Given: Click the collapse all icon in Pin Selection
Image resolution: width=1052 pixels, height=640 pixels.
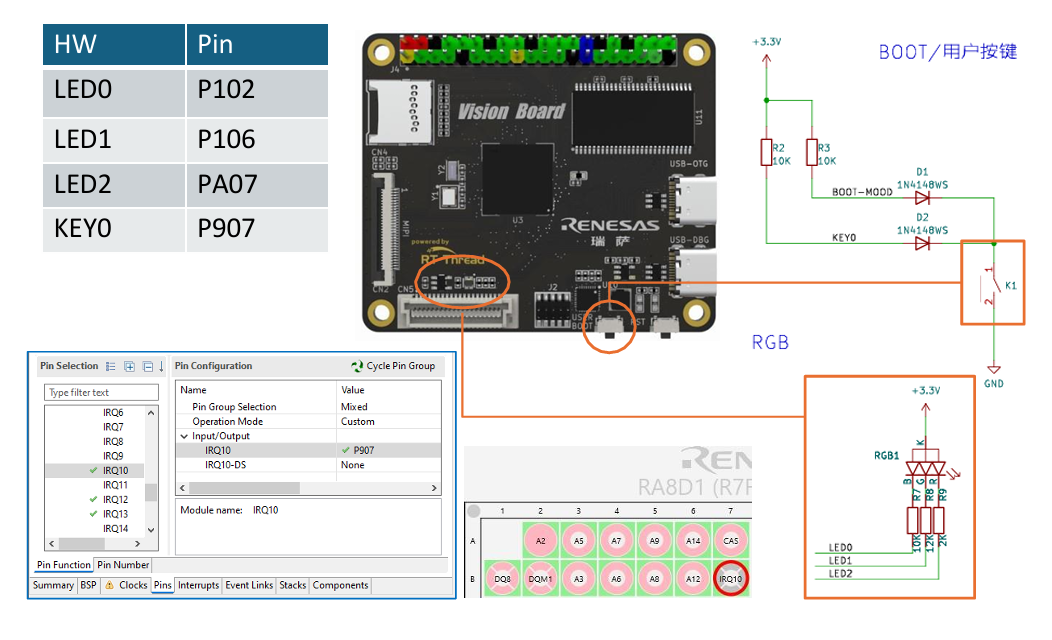Looking at the screenshot, I should pyautogui.click(x=147, y=367).
